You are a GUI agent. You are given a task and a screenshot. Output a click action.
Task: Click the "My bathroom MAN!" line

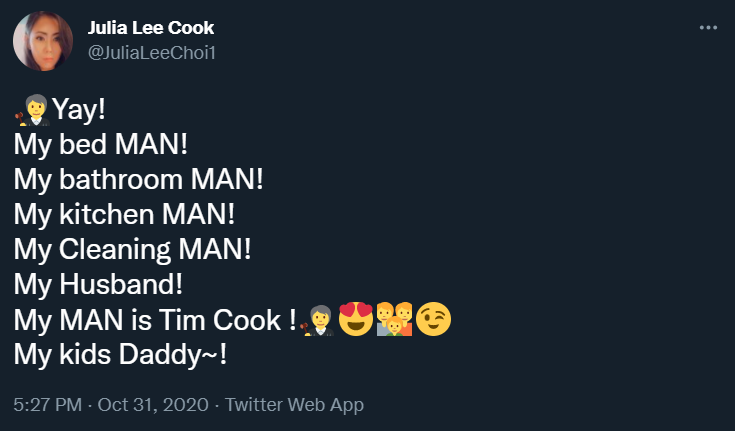coord(138,179)
